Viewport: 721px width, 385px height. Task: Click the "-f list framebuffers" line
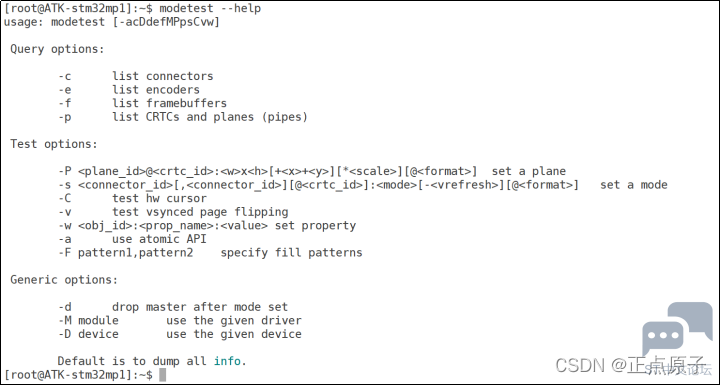[142, 103]
